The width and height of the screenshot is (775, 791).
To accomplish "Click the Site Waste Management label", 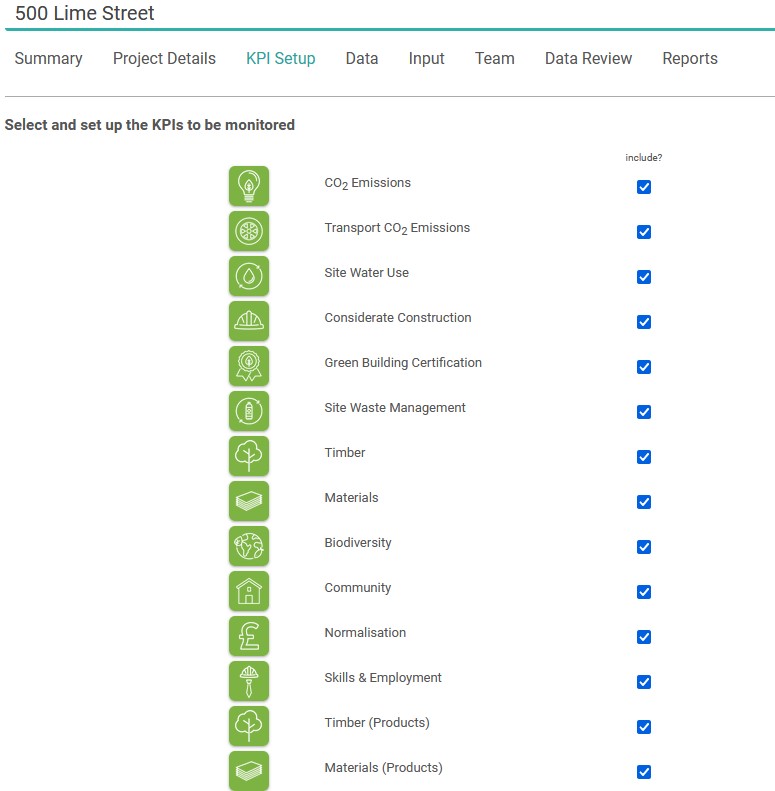I will (395, 408).
